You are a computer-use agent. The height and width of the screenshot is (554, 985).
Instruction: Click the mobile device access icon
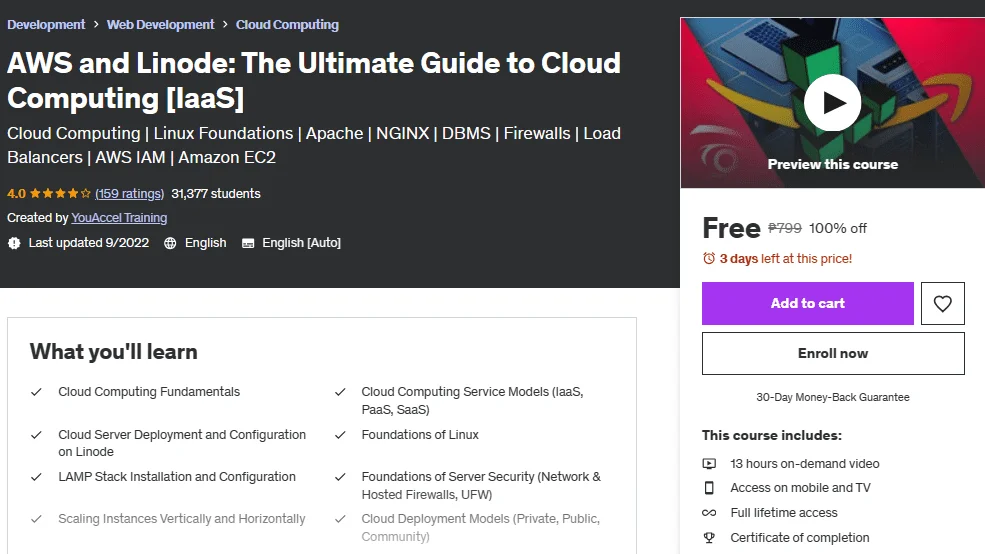point(709,488)
